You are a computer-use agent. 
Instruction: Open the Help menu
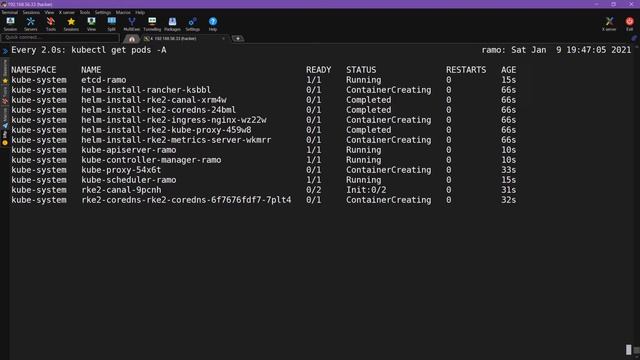coord(140,12)
